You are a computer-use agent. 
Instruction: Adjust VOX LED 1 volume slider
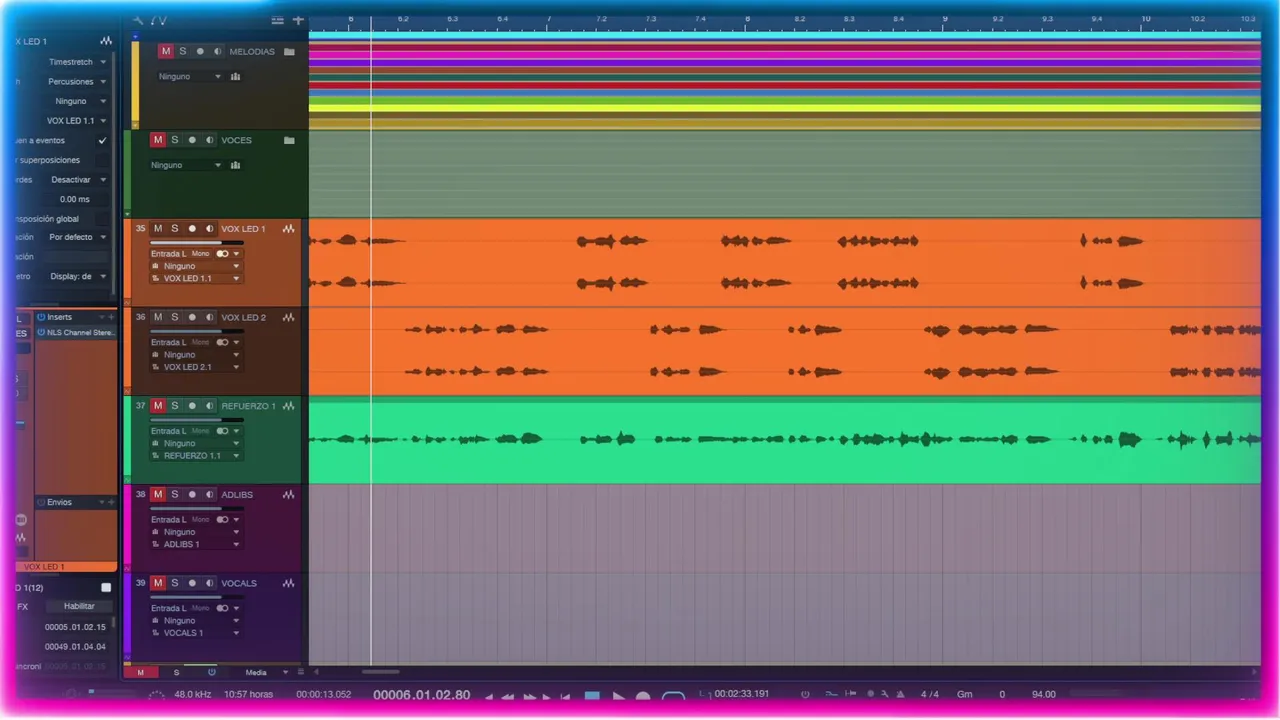(x=197, y=242)
